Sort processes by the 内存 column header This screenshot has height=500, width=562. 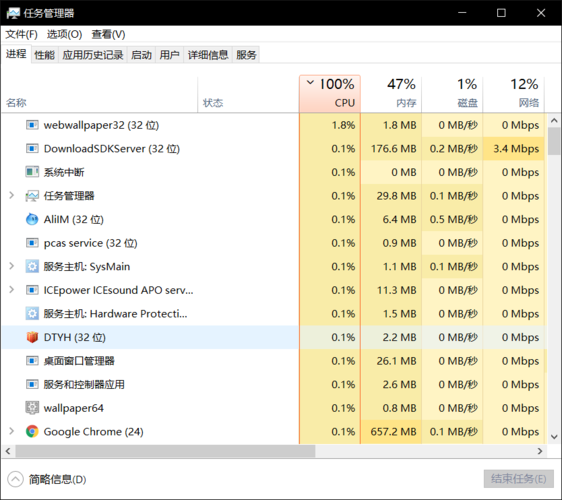(391, 94)
